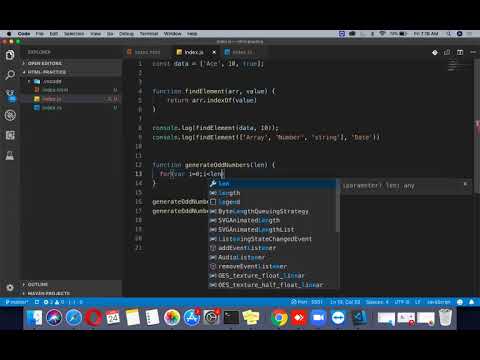Screen dimensions: 480x360
Task: Collapse the .vscode folder in explorer
Action: [72, 81]
